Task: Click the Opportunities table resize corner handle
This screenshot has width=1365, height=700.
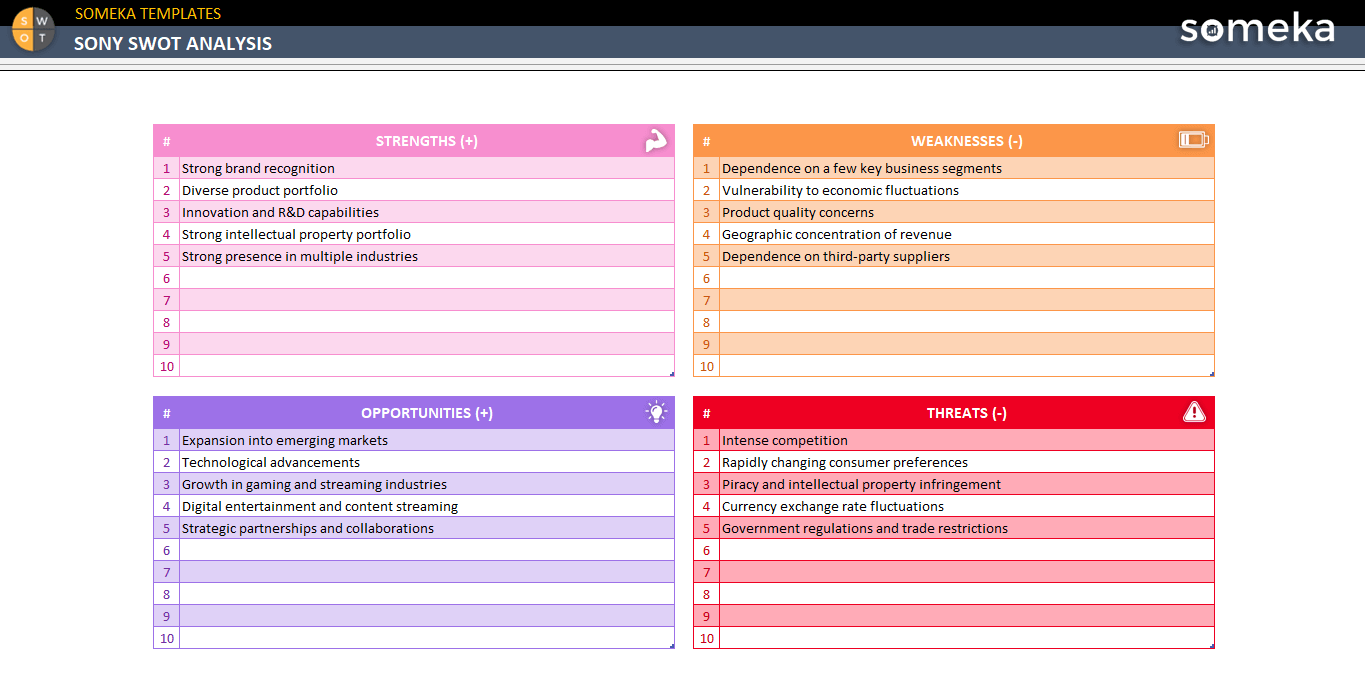Action: (x=672, y=646)
